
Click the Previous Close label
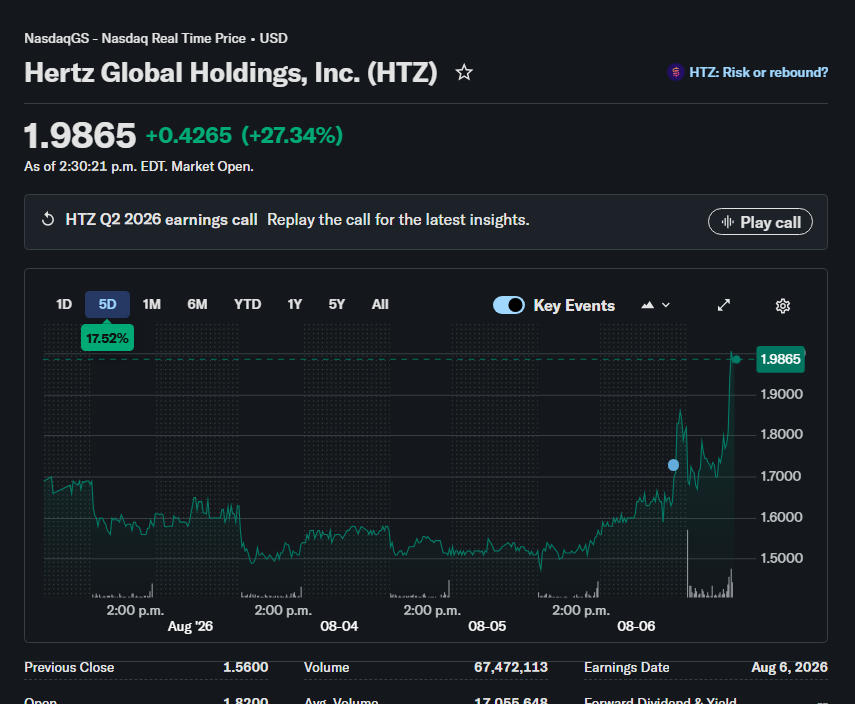coord(69,667)
